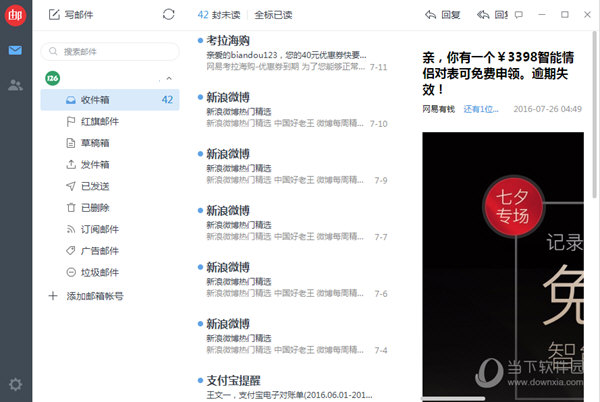Open the 新浪微博 email dated 7-4

click(293, 336)
